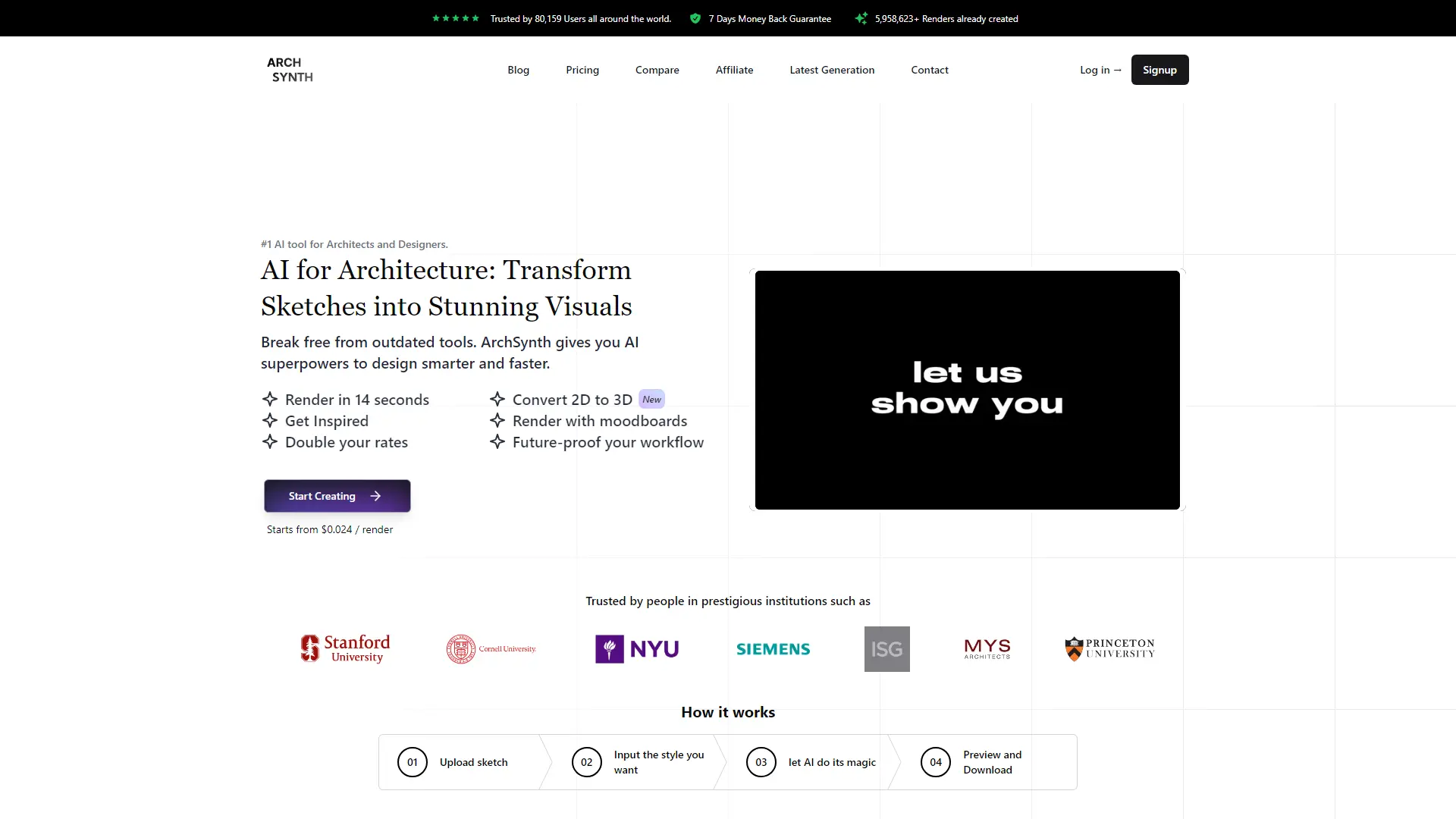Click the sparkle icon beside renders counter
Viewport: 1456px width, 819px height.
tap(861, 18)
